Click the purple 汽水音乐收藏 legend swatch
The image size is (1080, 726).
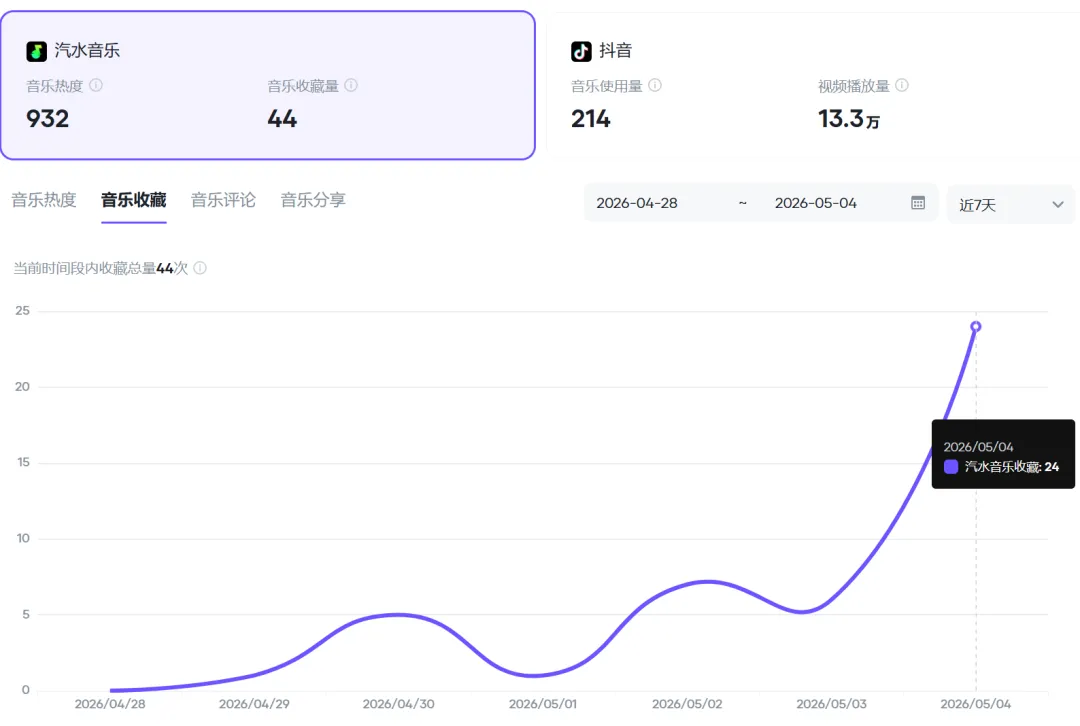(x=951, y=467)
